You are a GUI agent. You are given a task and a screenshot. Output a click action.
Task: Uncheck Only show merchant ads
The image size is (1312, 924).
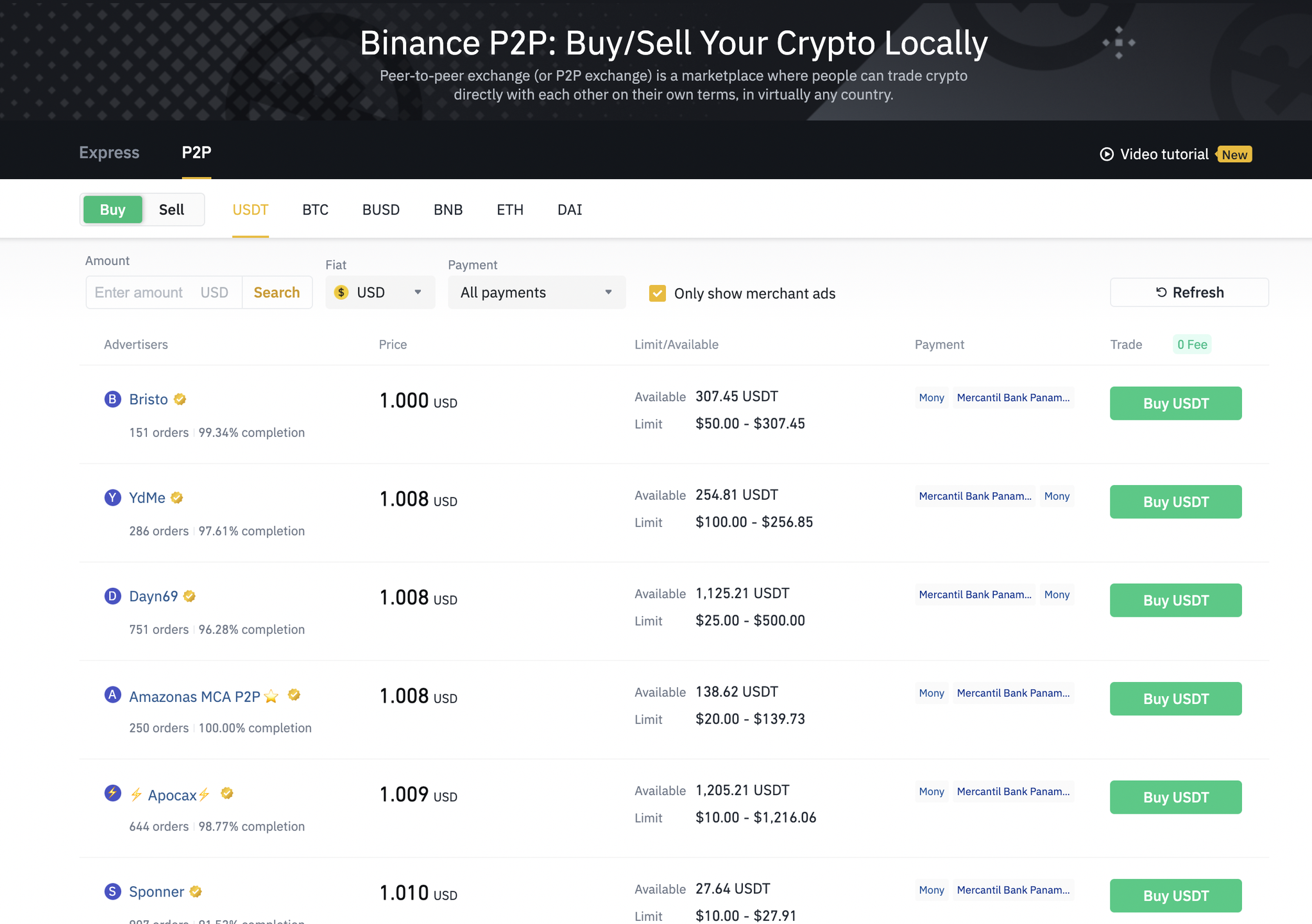click(658, 293)
